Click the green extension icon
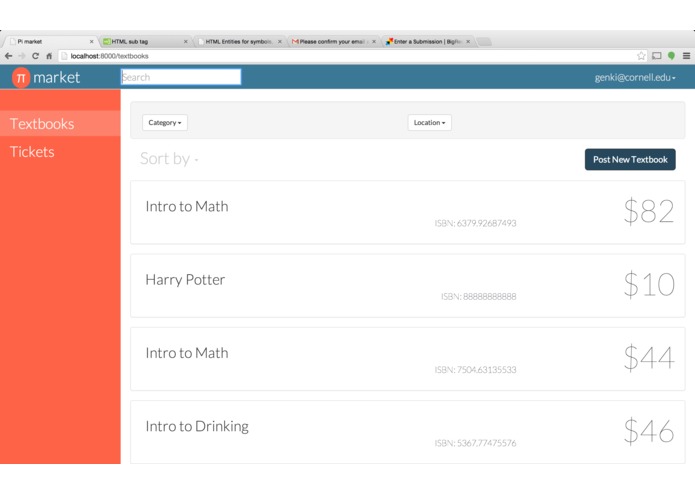The width and height of the screenshot is (695, 494). pyautogui.click(x=672, y=56)
